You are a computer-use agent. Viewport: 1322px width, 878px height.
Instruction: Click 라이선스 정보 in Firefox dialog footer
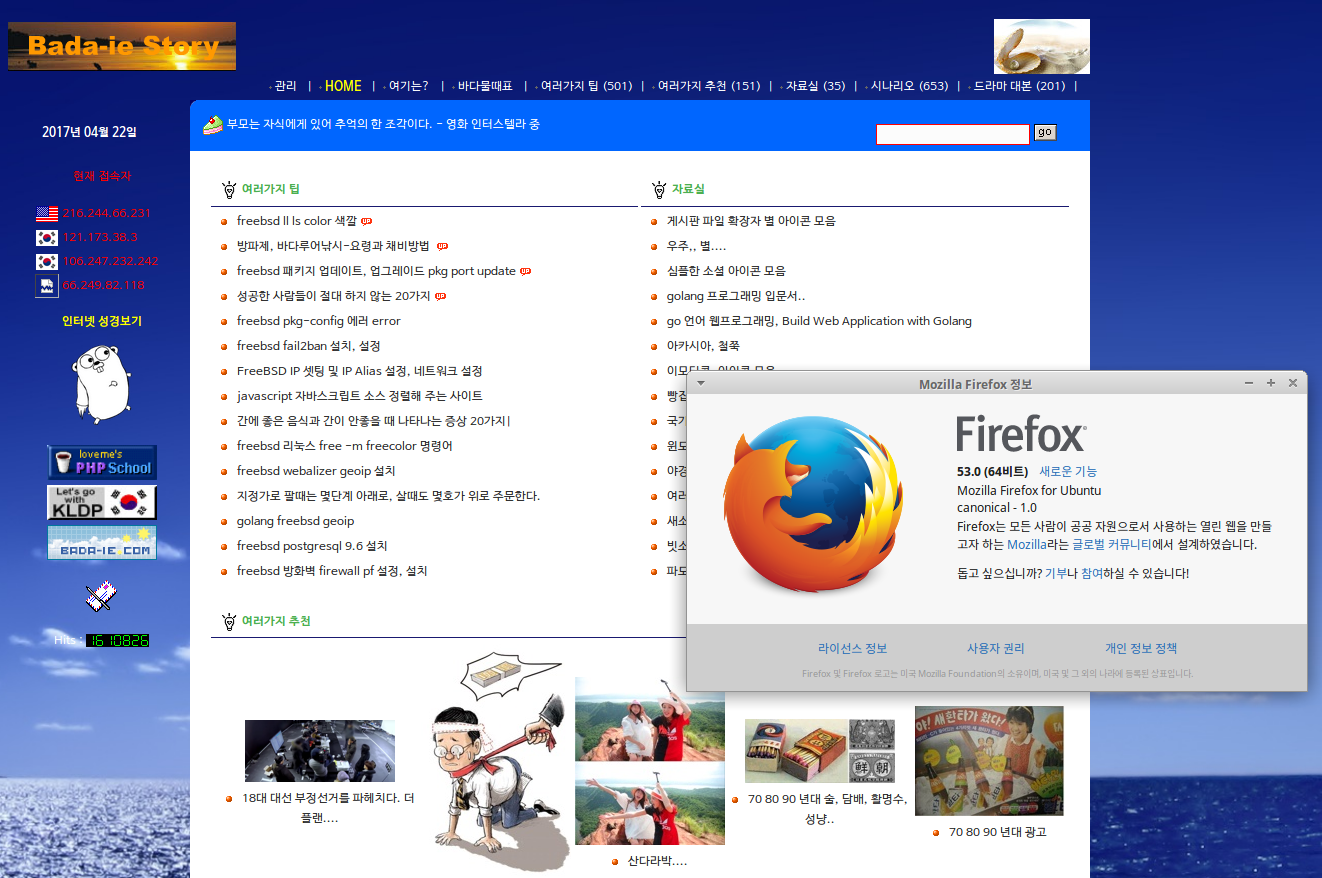click(852, 649)
